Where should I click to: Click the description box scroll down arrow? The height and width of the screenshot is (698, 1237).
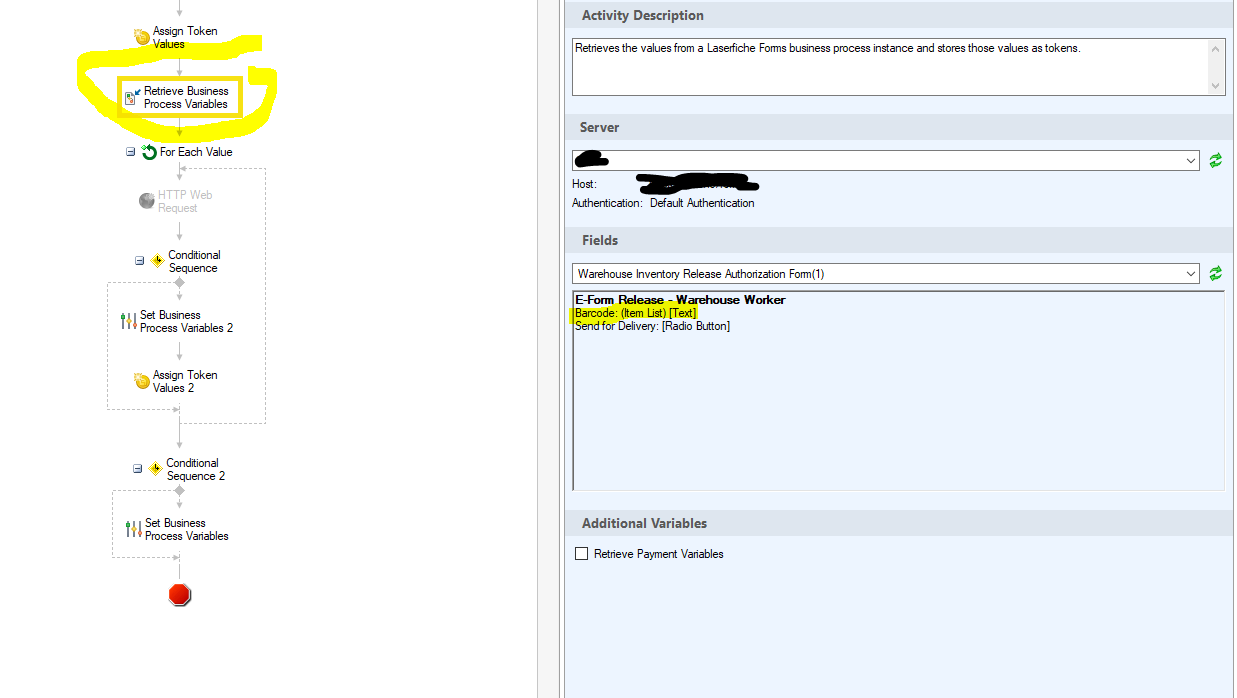point(1216,86)
